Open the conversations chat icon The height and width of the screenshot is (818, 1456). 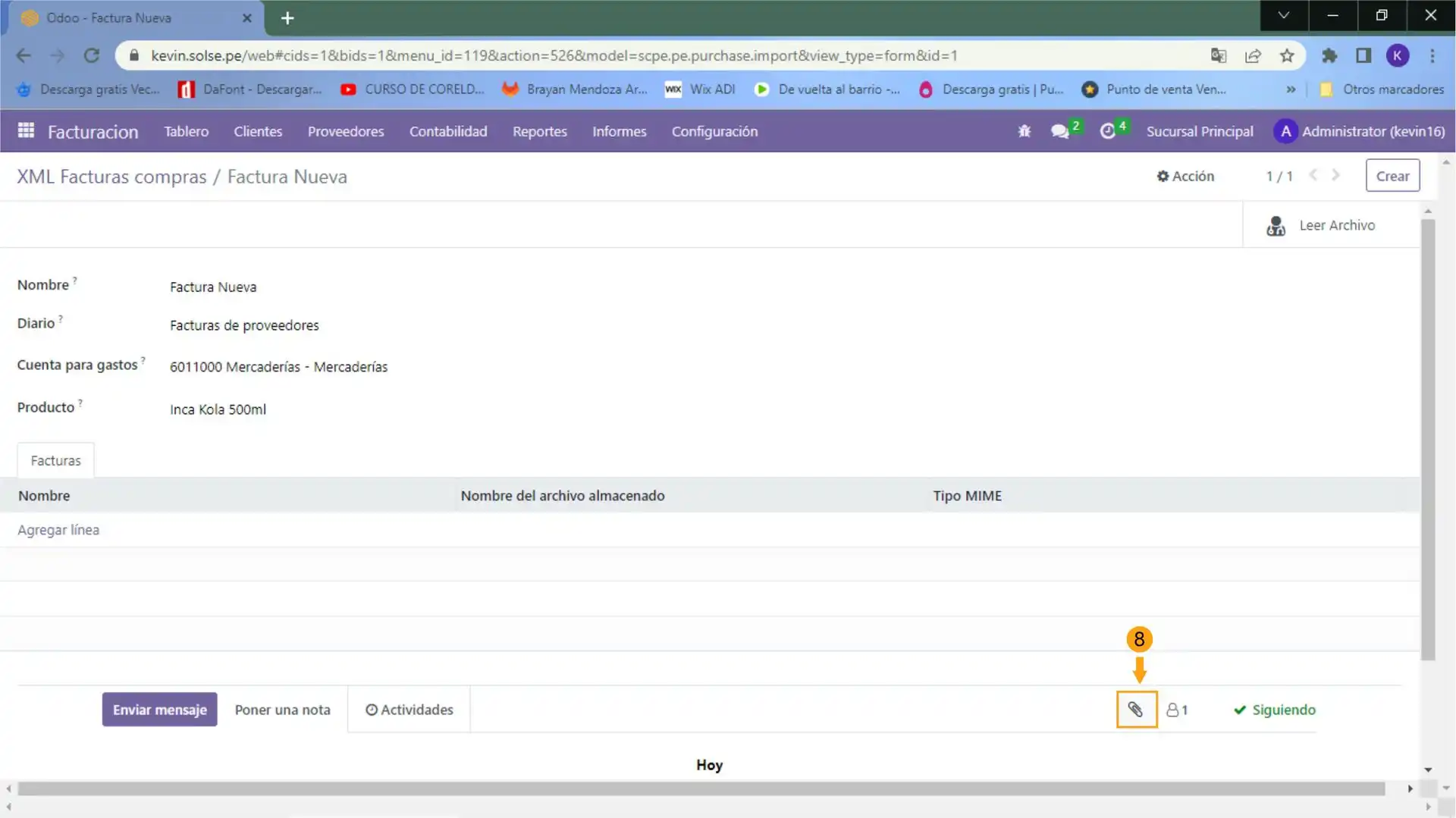click(1060, 131)
